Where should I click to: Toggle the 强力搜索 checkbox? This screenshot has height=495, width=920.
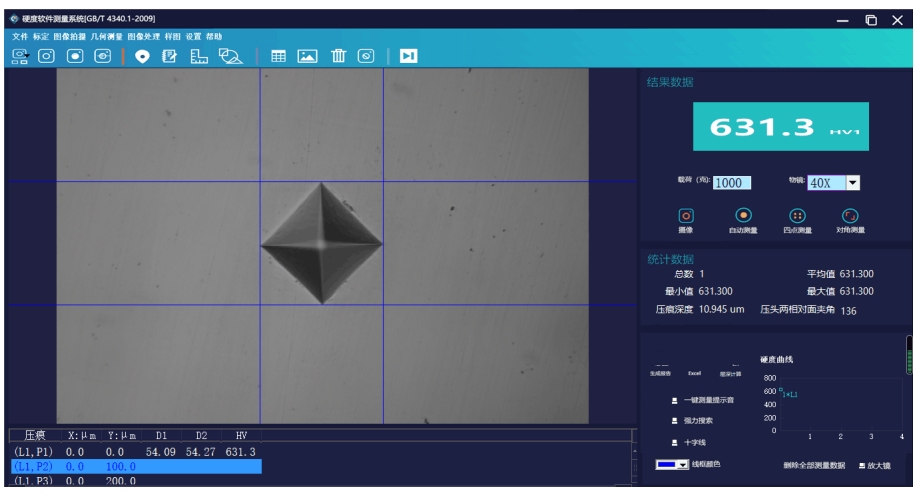tap(674, 421)
